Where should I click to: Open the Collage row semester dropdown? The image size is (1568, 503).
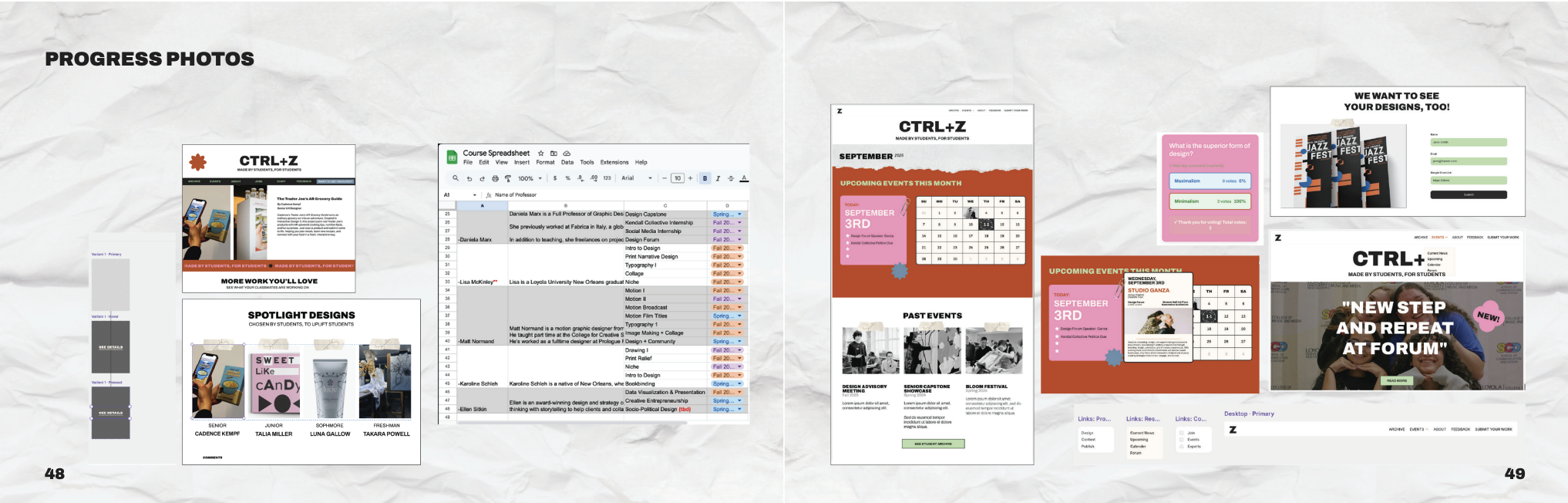(727, 274)
